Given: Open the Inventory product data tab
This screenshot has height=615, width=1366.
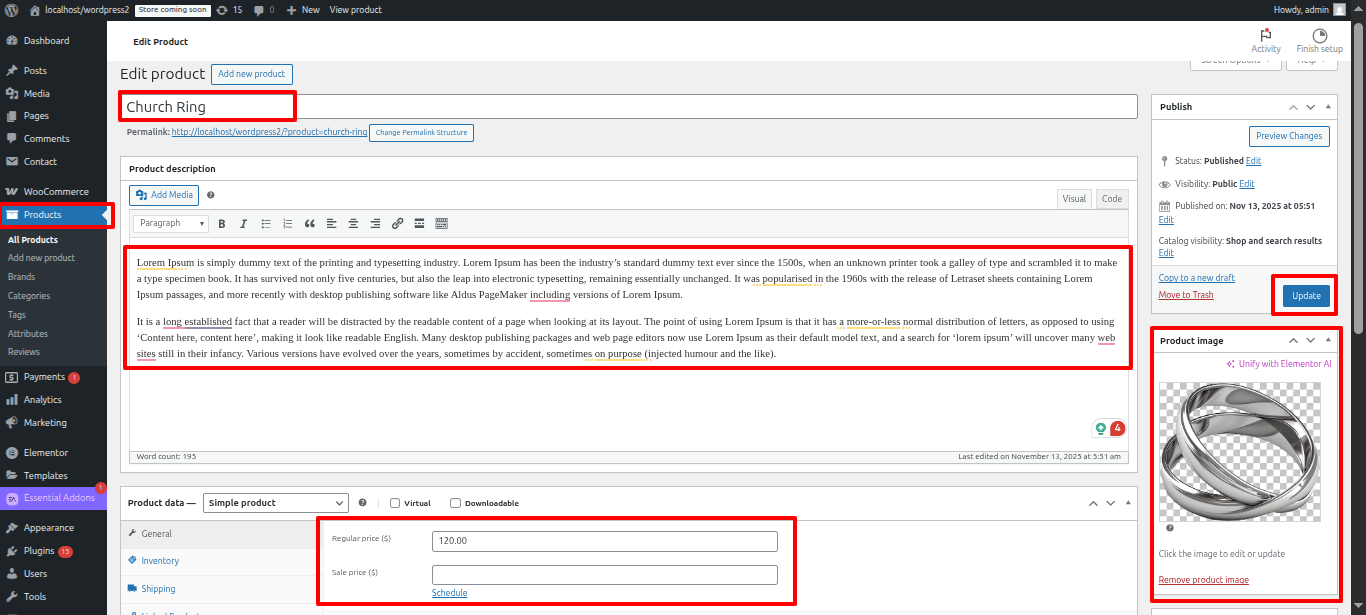Looking at the screenshot, I should [x=160, y=561].
